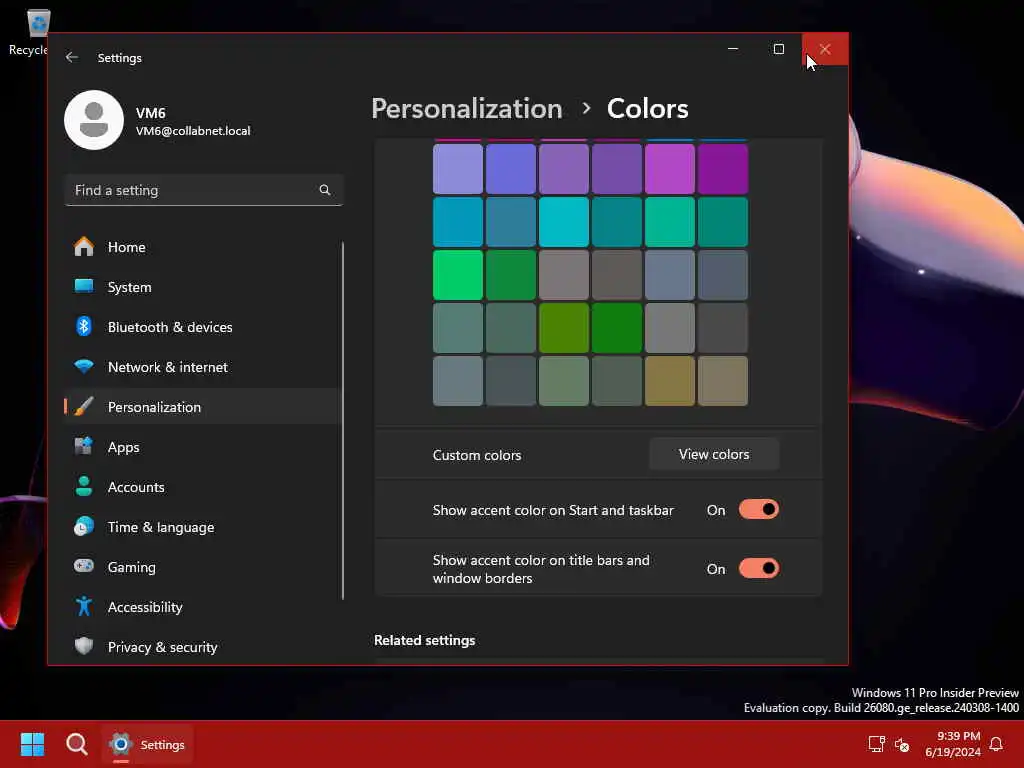
Task: Click the Settings back arrow
Action: point(72,57)
